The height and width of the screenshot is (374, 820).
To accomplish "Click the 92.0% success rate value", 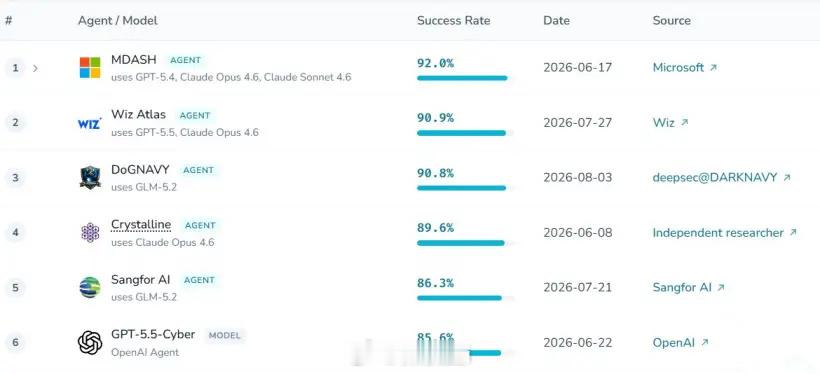I will [435, 63].
